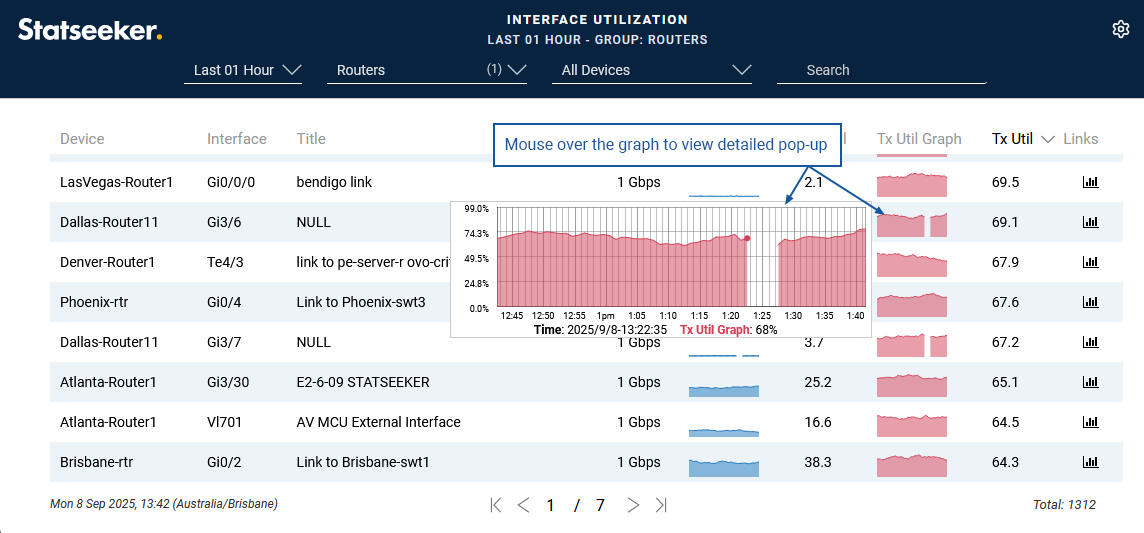Expand the Last 01 Hour time dropdown
This screenshot has height=533, width=1144.
(x=243, y=70)
